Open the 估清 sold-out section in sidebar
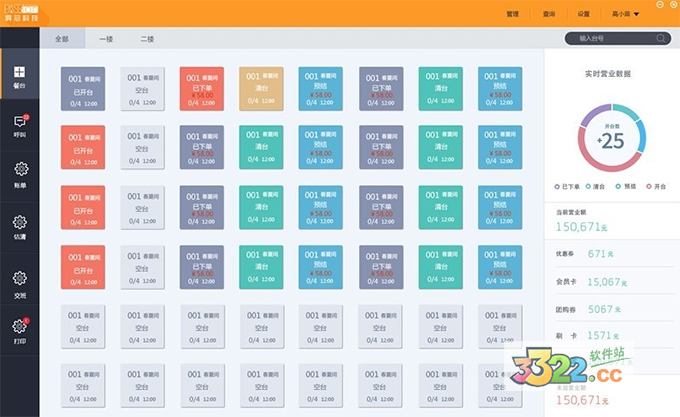The image size is (680, 417). (20, 227)
